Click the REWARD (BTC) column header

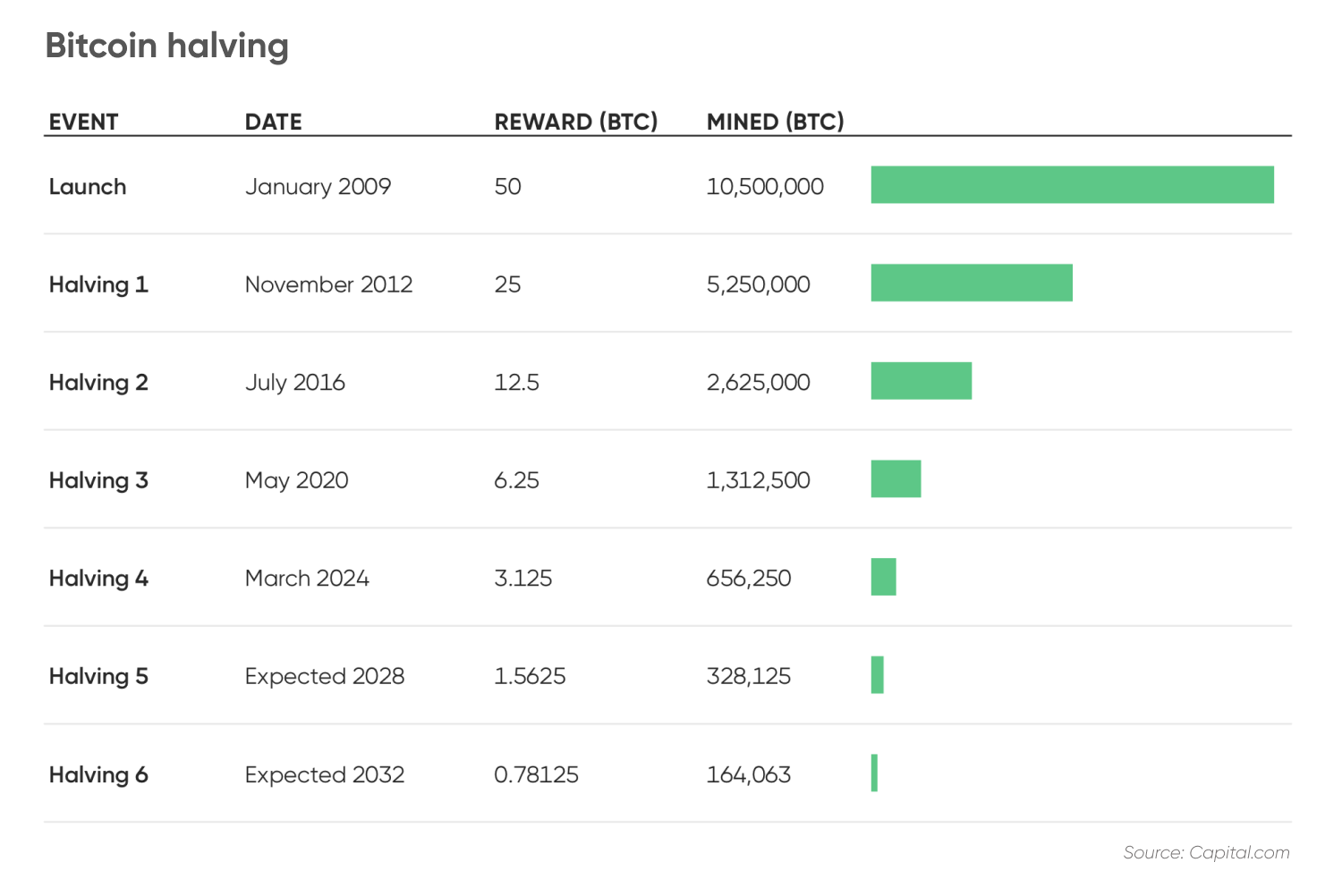(x=576, y=122)
